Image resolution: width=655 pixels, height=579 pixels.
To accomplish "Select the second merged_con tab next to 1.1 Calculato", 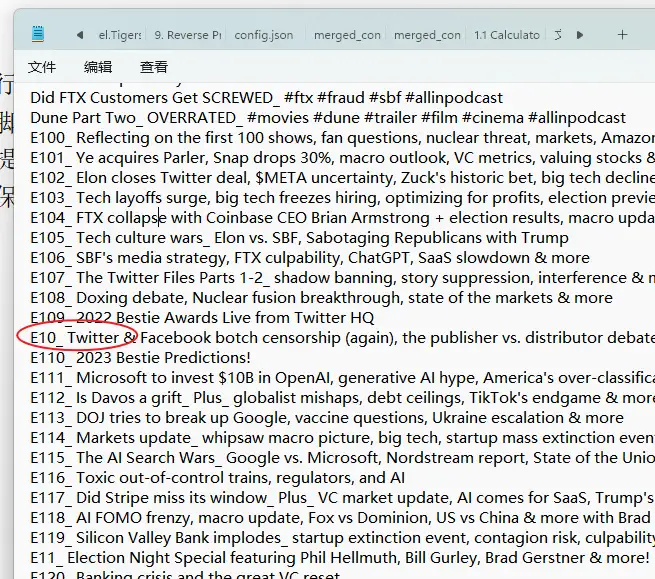I will (427, 35).
